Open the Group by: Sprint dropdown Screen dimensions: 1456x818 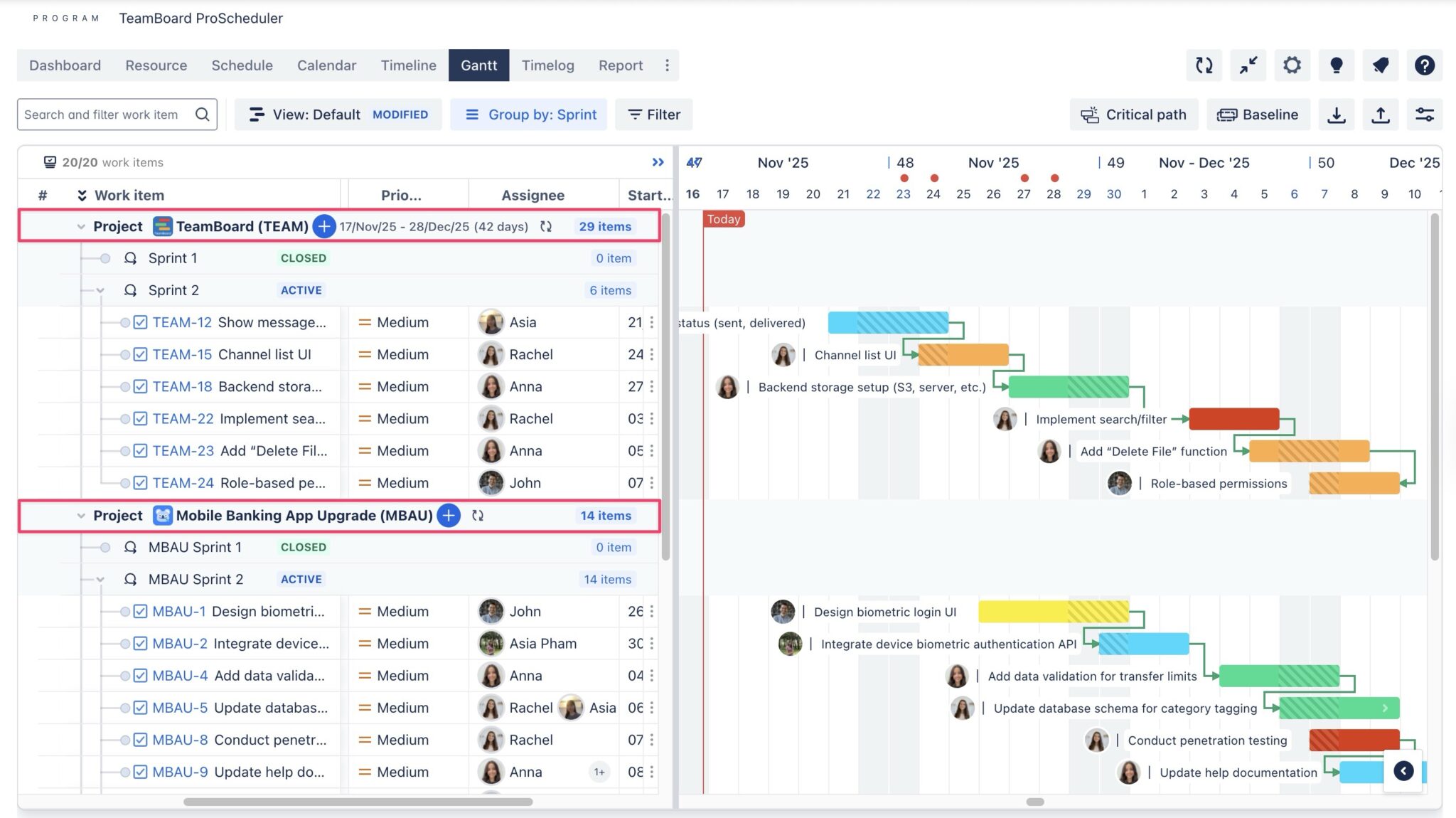[x=529, y=115]
